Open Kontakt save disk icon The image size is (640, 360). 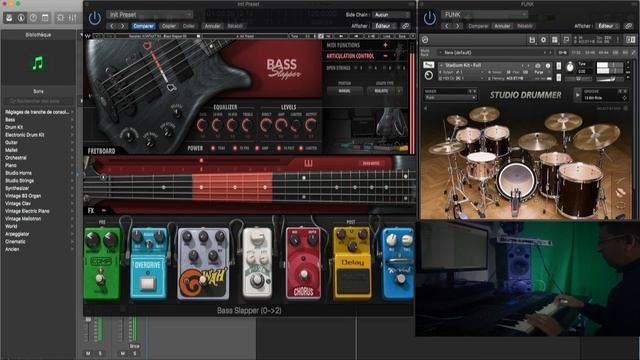point(532,40)
